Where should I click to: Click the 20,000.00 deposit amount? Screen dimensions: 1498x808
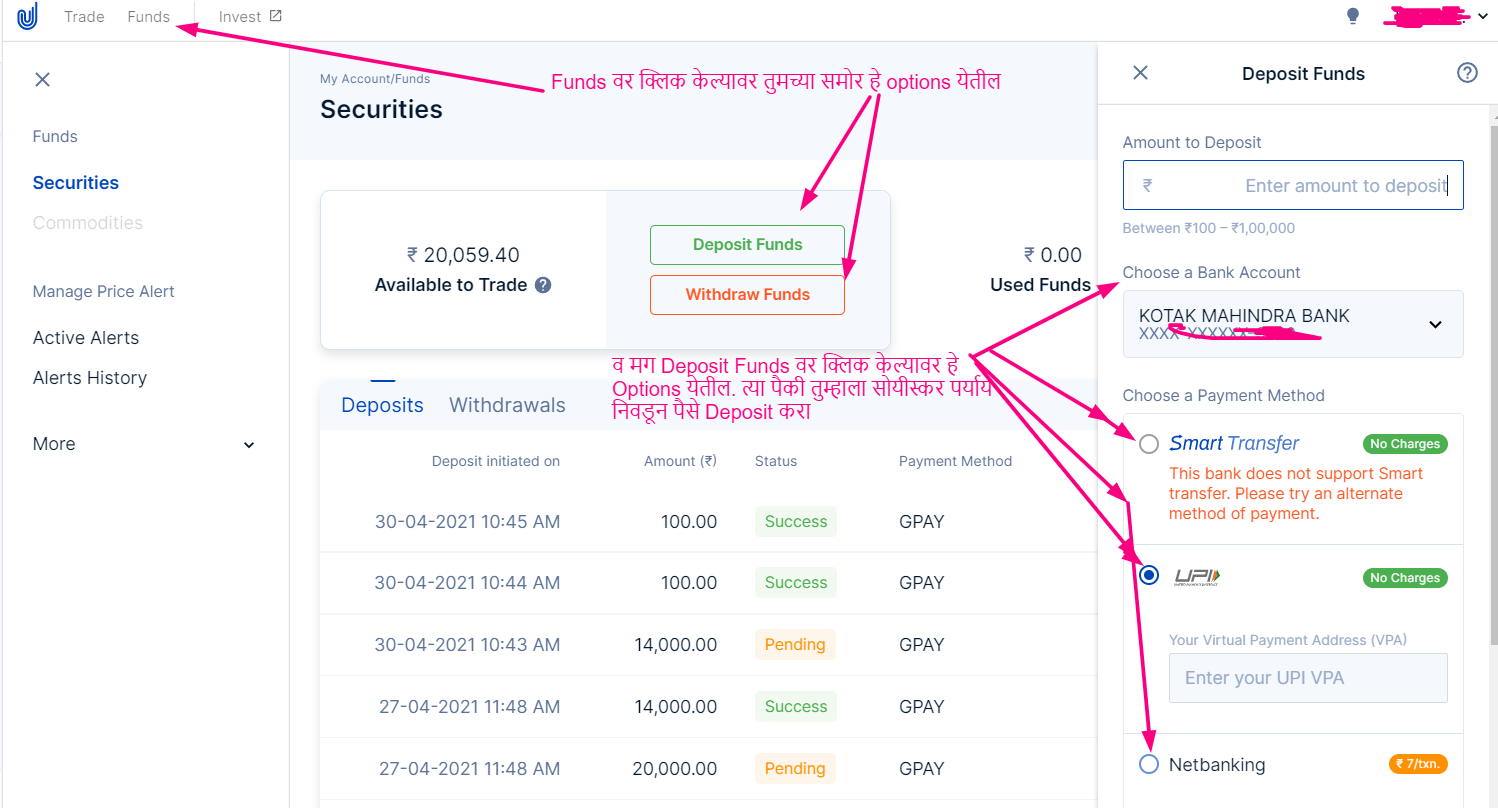pos(675,768)
